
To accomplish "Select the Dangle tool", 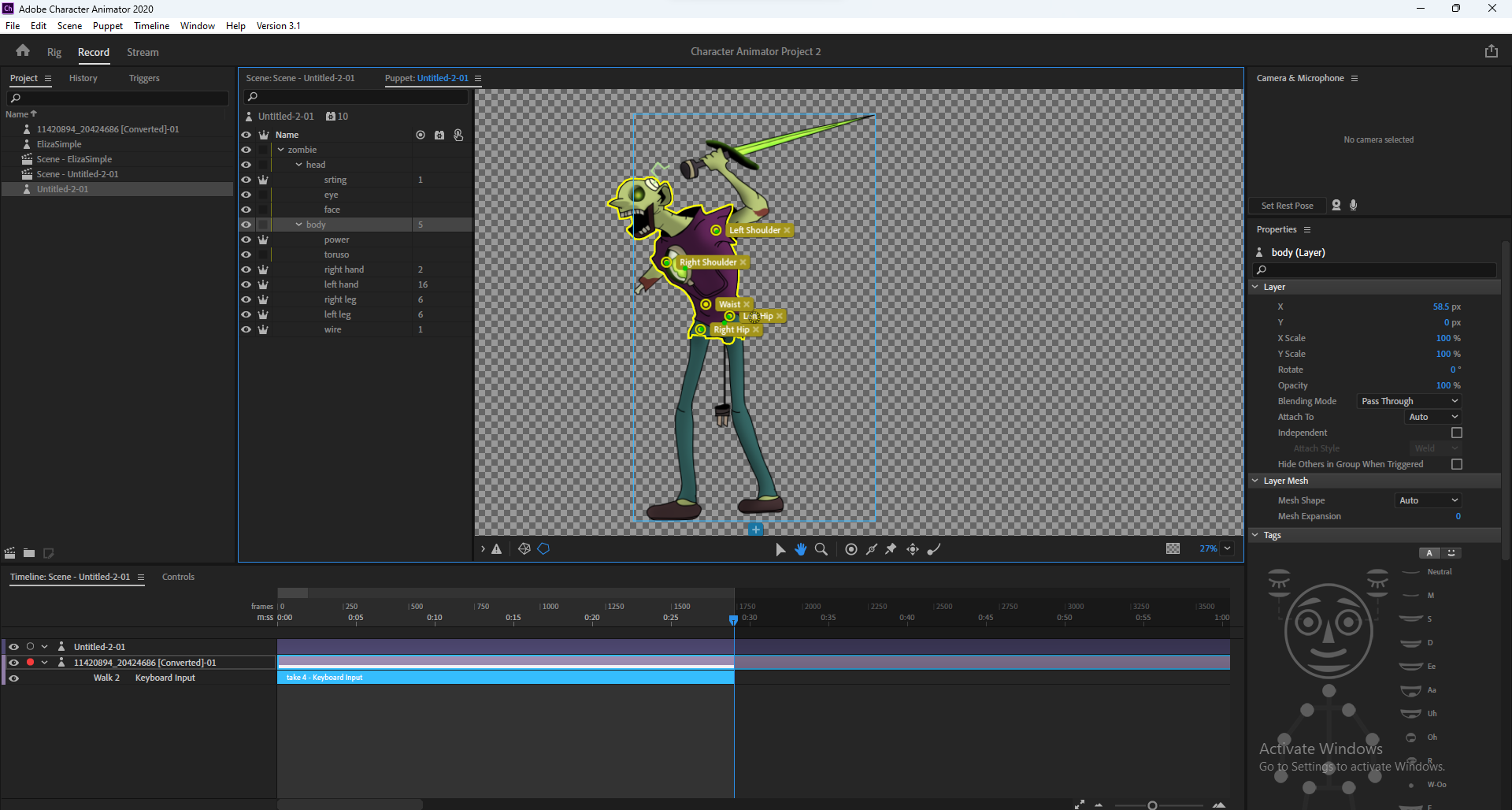I will coord(934,549).
